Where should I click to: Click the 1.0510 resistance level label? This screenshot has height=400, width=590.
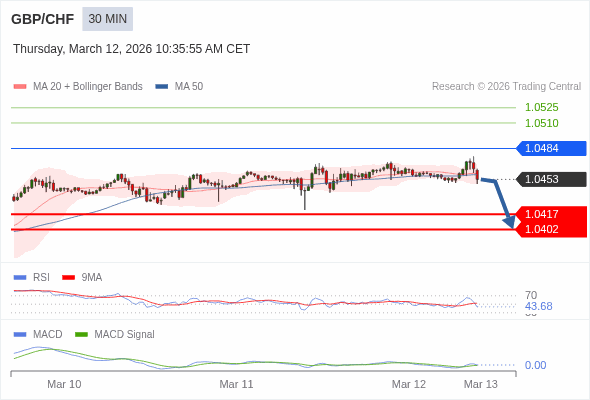point(541,123)
